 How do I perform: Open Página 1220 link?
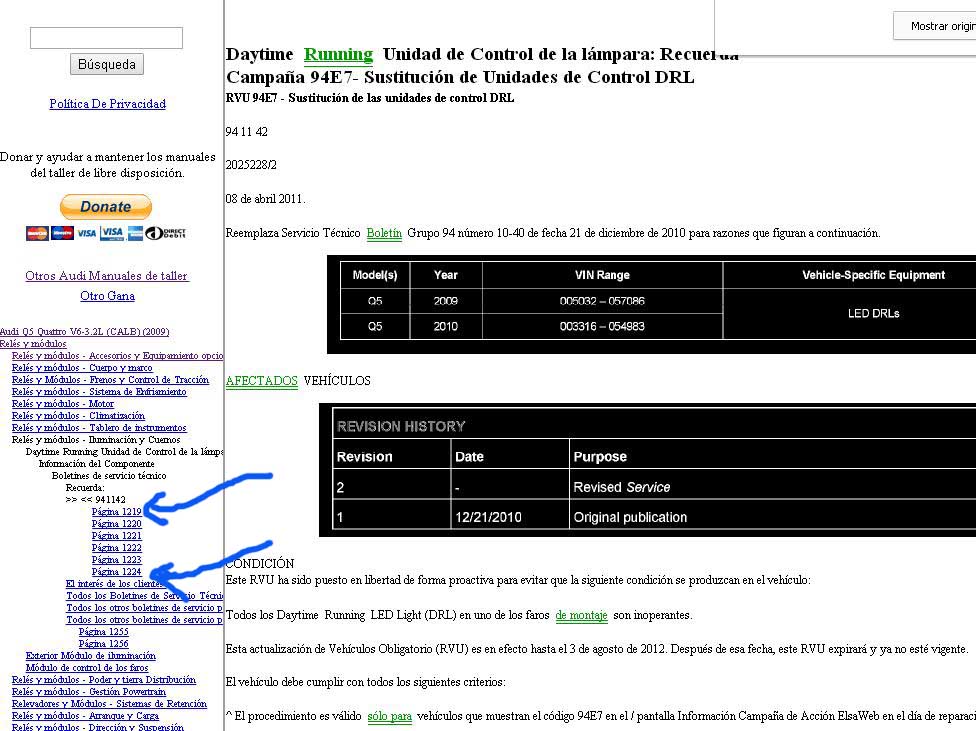click(x=116, y=524)
